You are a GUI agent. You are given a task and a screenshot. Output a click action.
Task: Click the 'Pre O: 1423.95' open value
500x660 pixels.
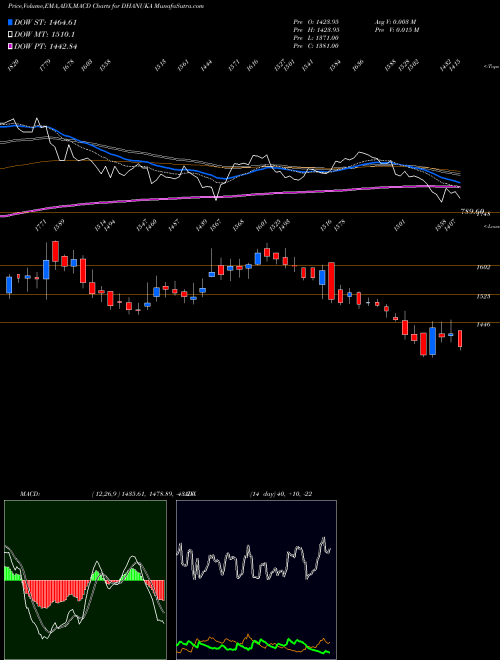[316, 21]
